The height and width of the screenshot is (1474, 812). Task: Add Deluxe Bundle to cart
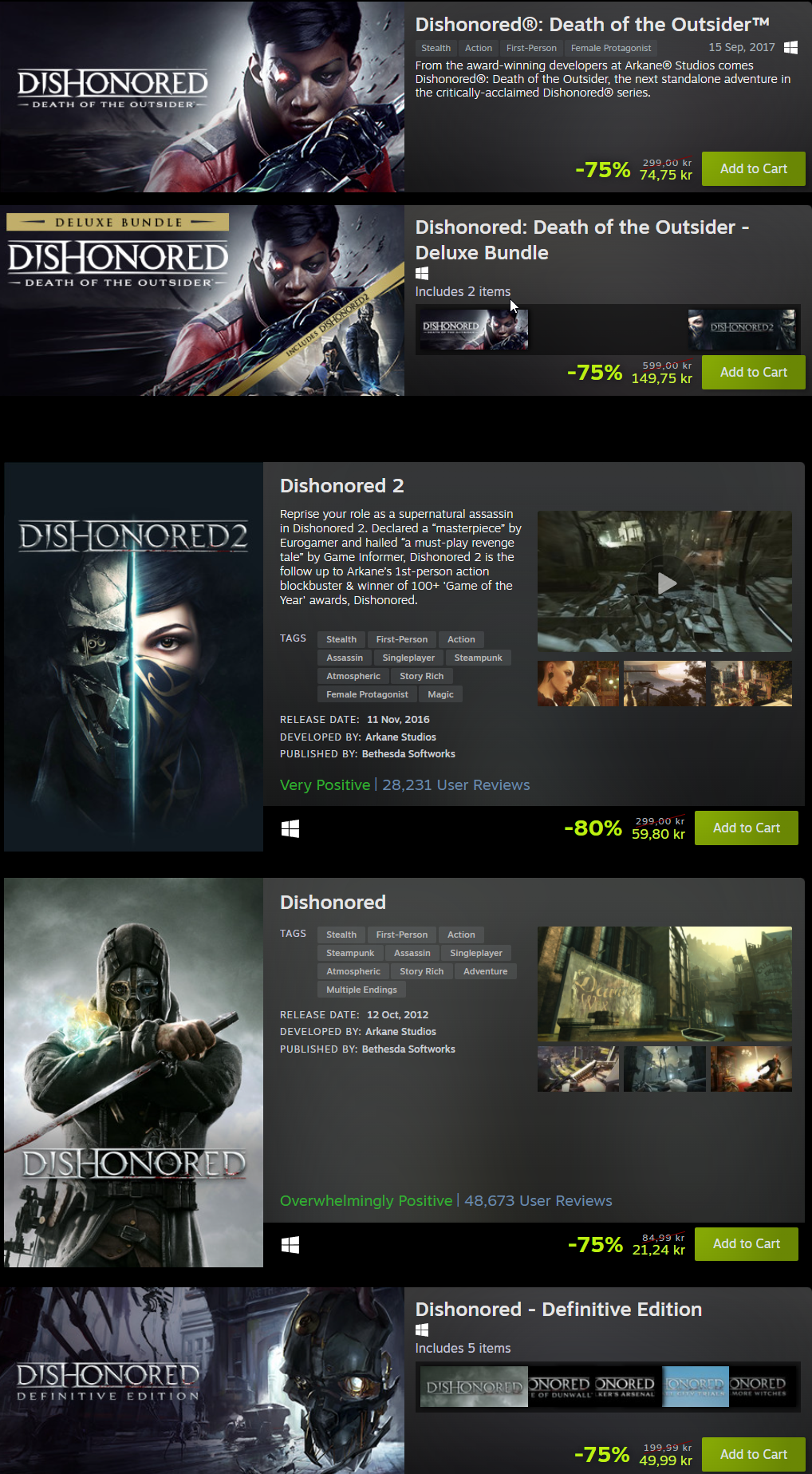(x=754, y=372)
